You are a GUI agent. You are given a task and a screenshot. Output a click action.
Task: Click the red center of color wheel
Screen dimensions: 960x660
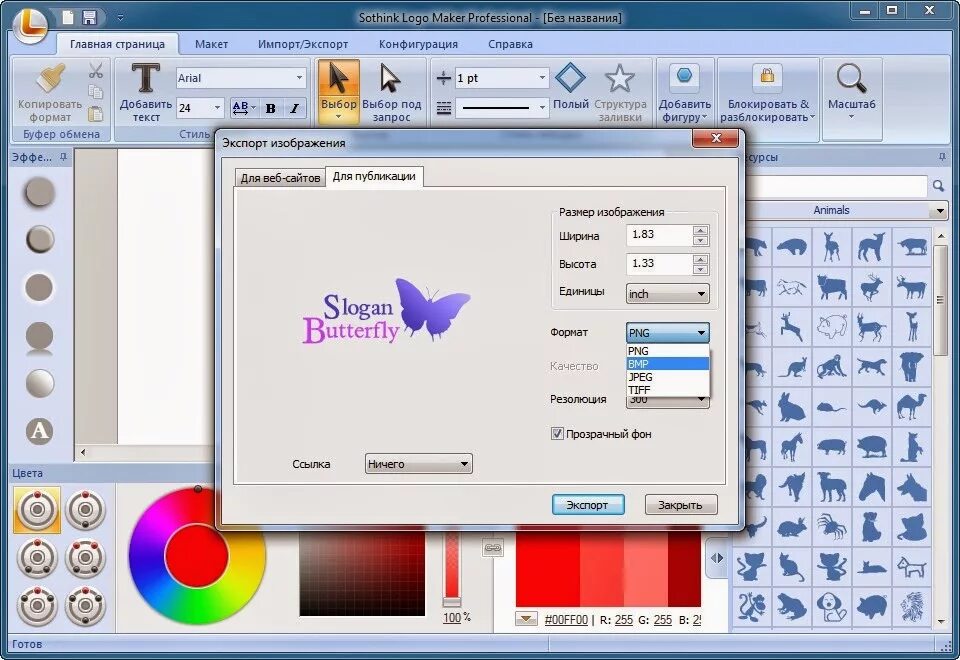tap(197, 556)
